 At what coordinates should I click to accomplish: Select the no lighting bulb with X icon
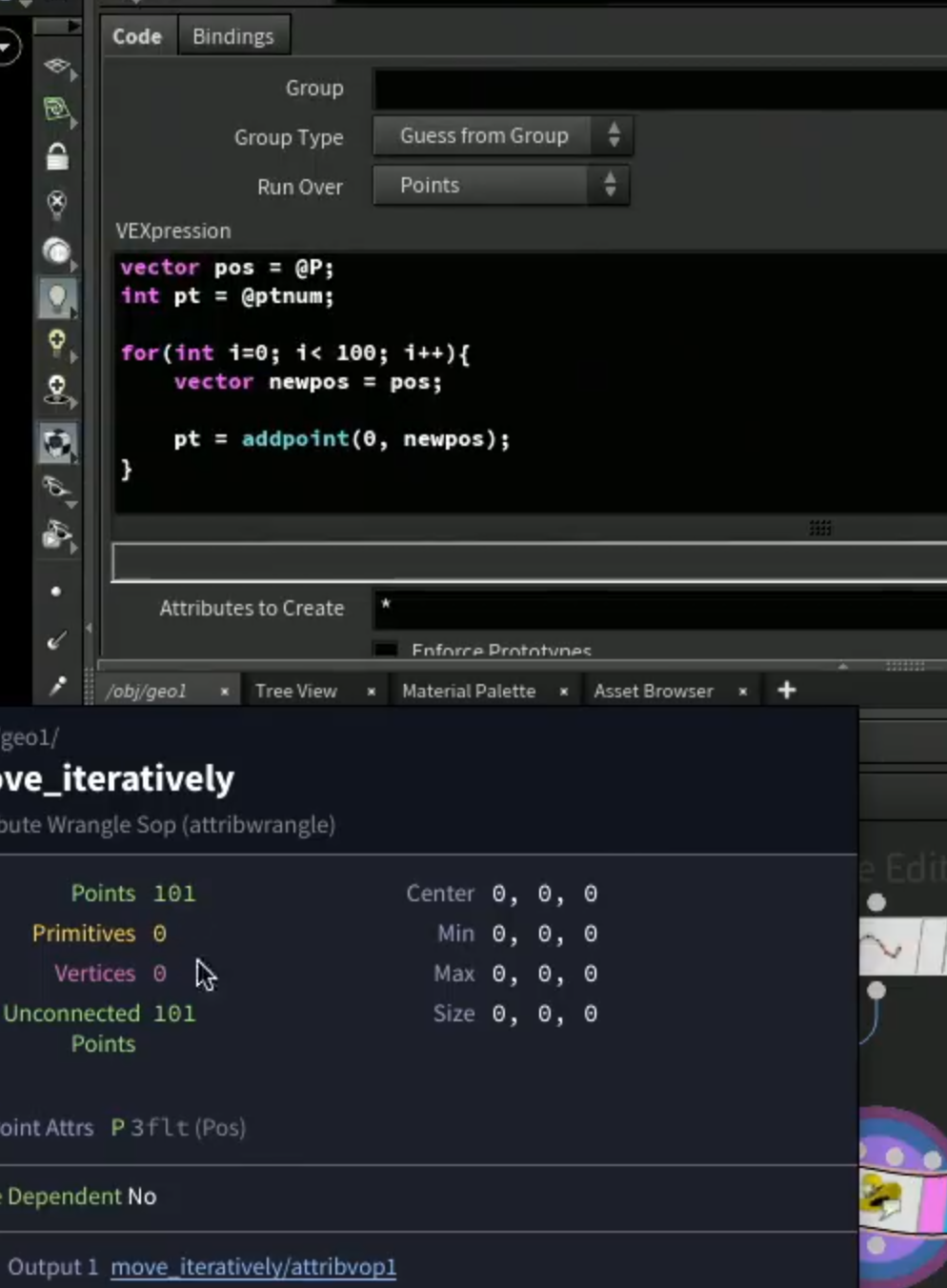[57, 202]
